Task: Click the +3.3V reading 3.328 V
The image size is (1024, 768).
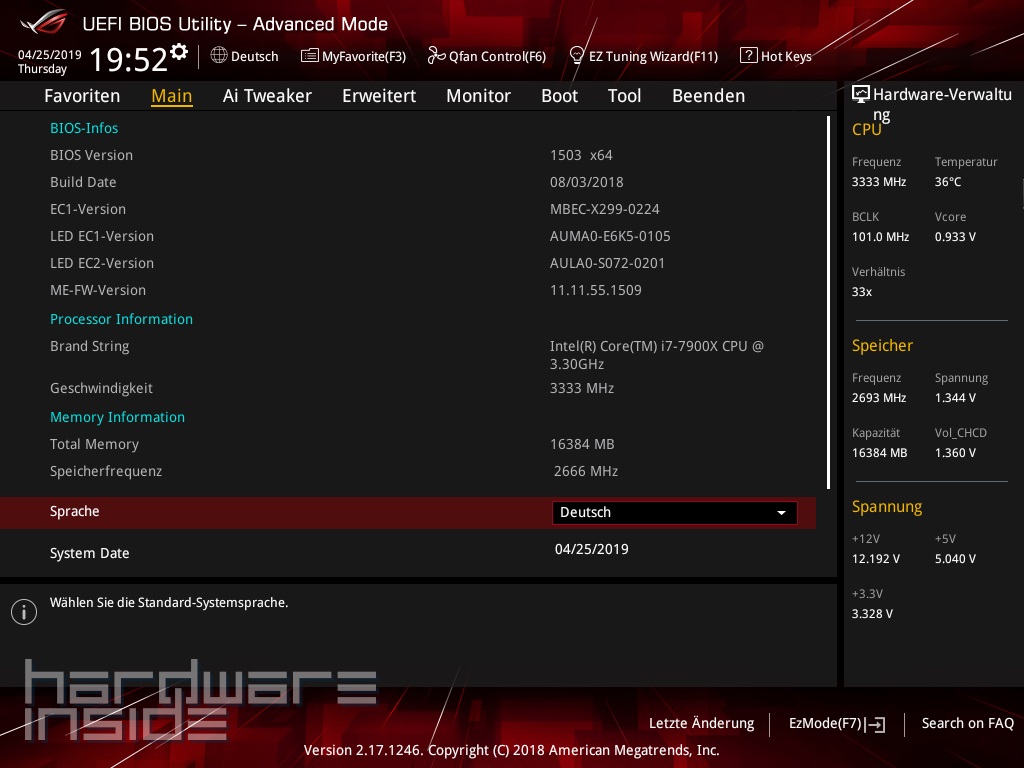Action: 872,614
